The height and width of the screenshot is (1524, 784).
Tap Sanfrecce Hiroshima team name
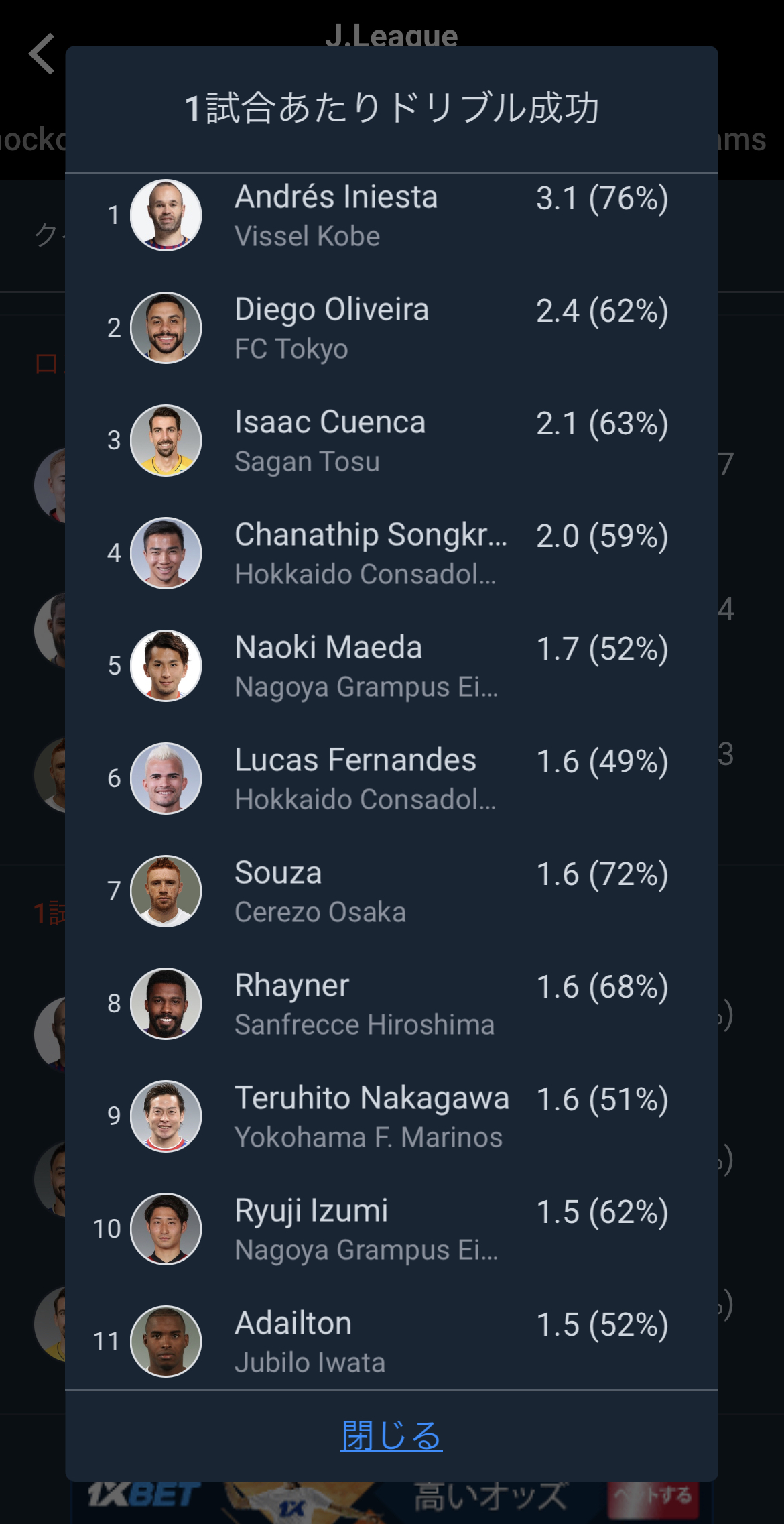pos(365,1025)
